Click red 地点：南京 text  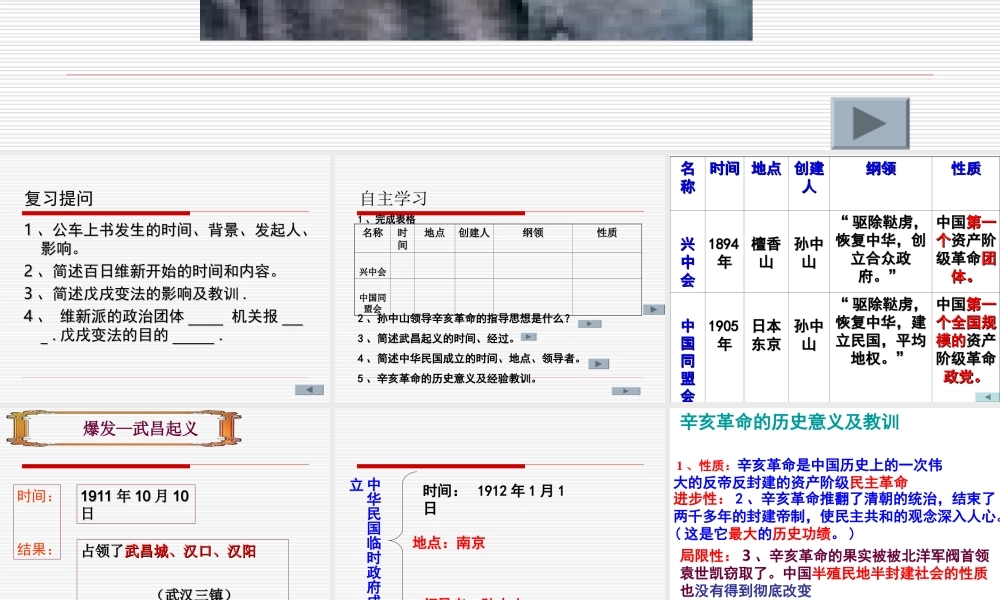point(449,543)
